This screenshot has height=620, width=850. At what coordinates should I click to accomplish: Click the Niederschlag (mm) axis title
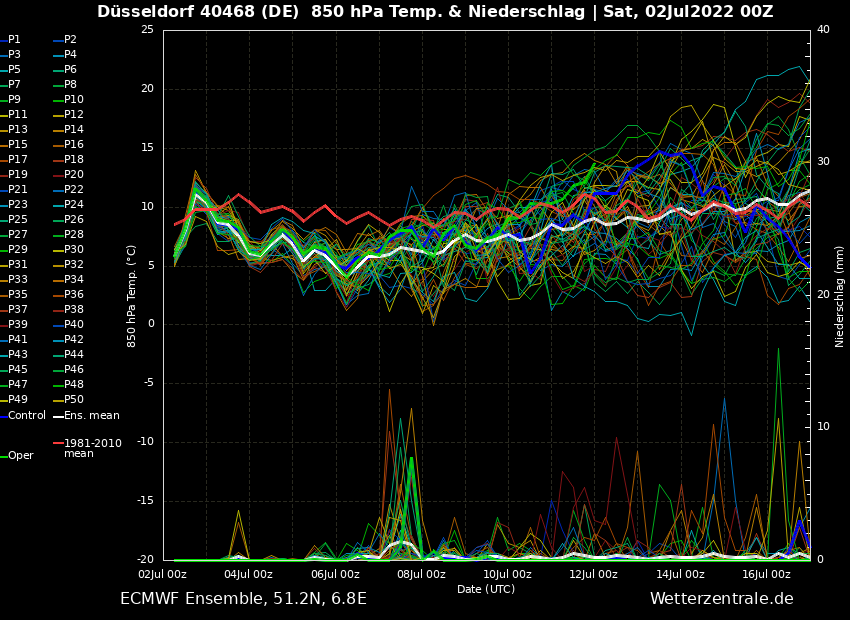pos(840,296)
